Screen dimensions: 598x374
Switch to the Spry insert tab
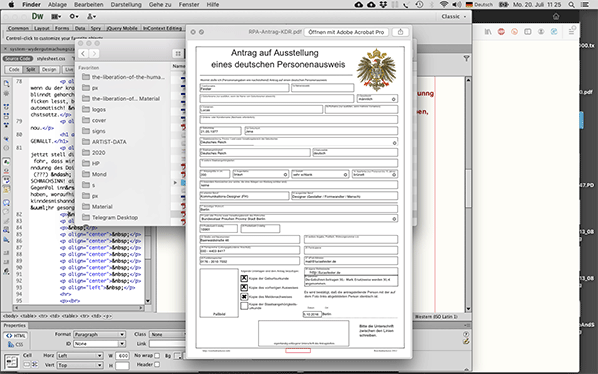pyautogui.click(x=96, y=28)
